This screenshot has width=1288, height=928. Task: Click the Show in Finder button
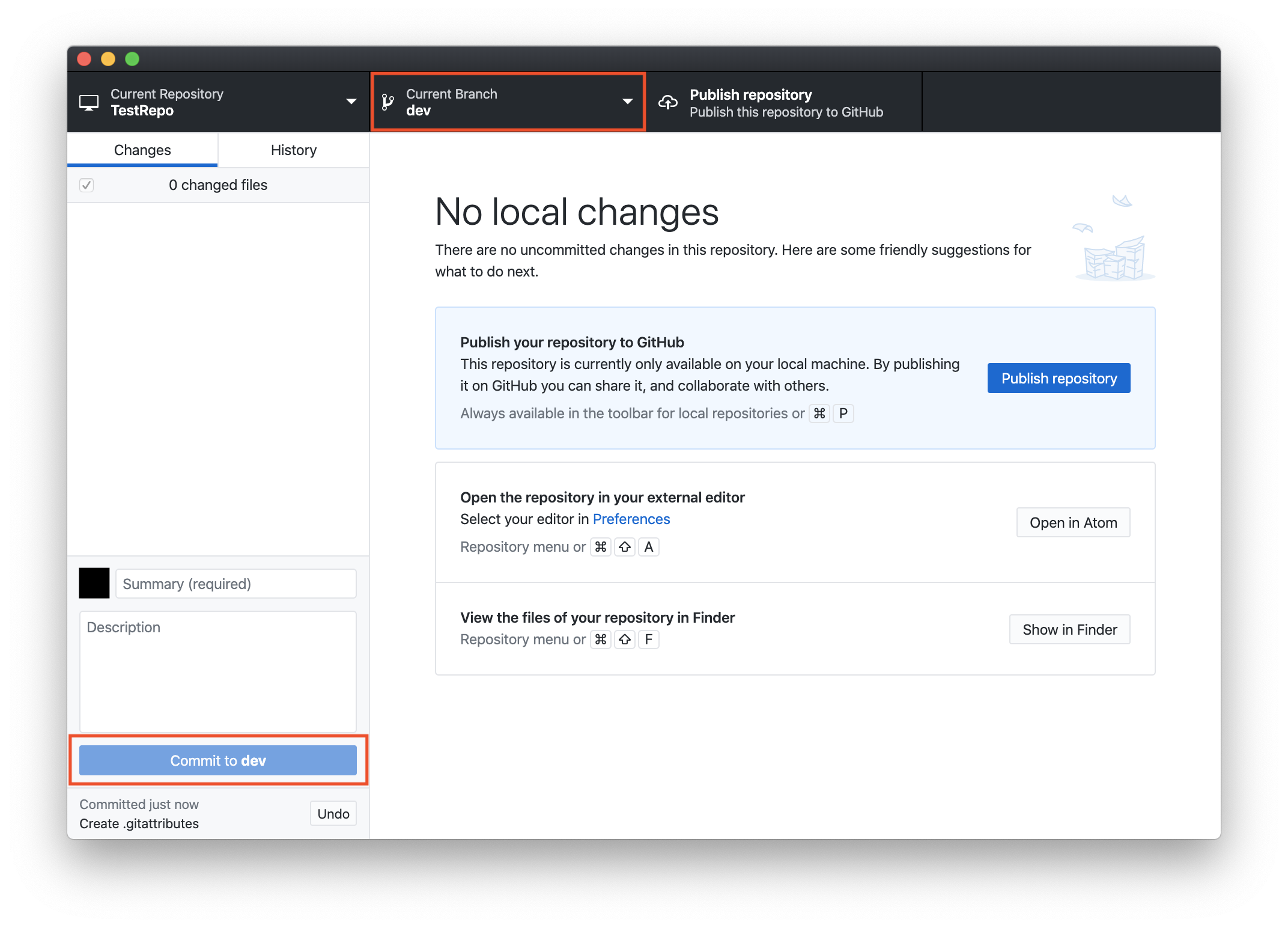point(1069,629)
